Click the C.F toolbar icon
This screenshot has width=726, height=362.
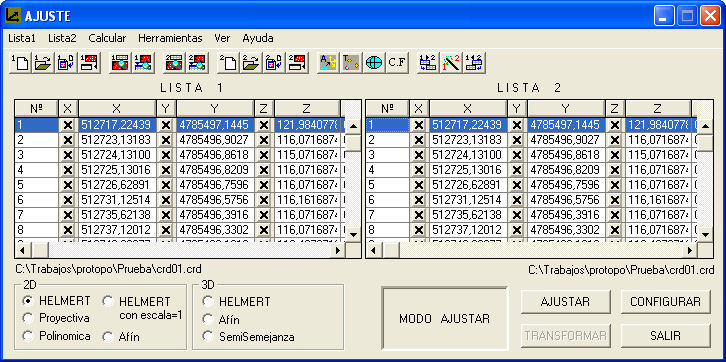397,63
